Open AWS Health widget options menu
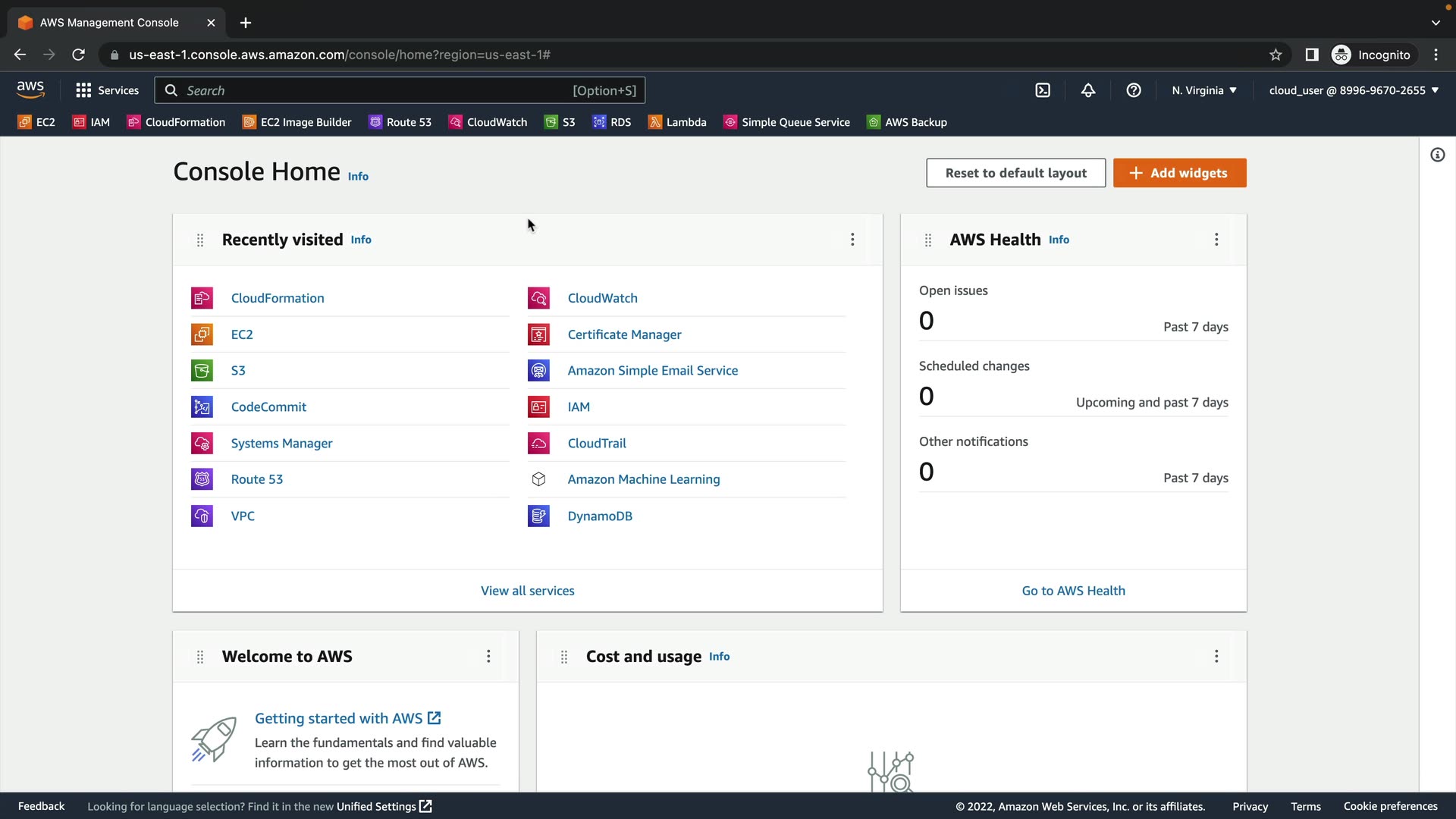Viewport: 1456px width, 819px height. 1216,240
